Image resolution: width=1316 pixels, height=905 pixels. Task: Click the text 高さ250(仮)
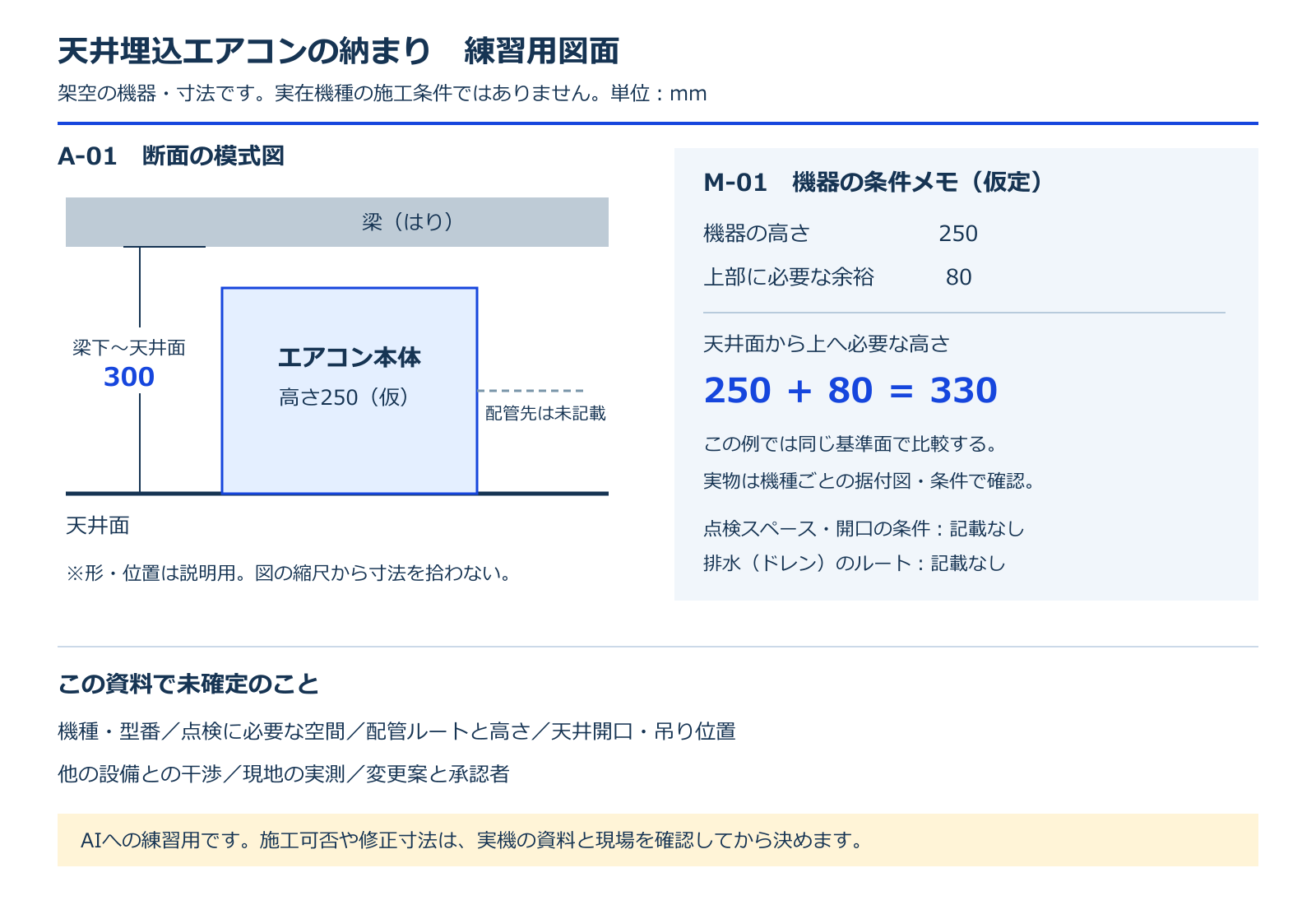tap(344, 397)
